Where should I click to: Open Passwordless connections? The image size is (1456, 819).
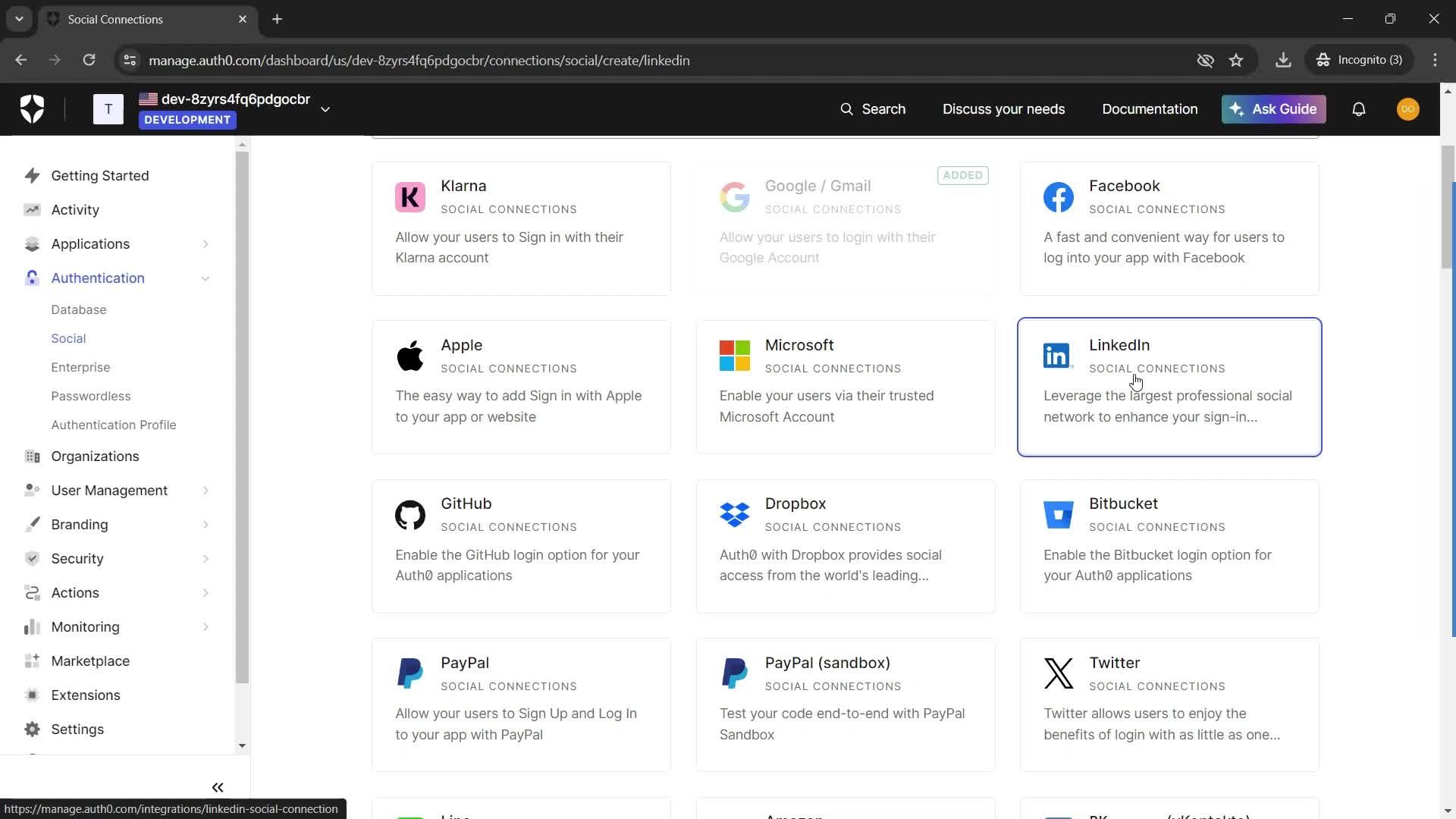(91, 397)
